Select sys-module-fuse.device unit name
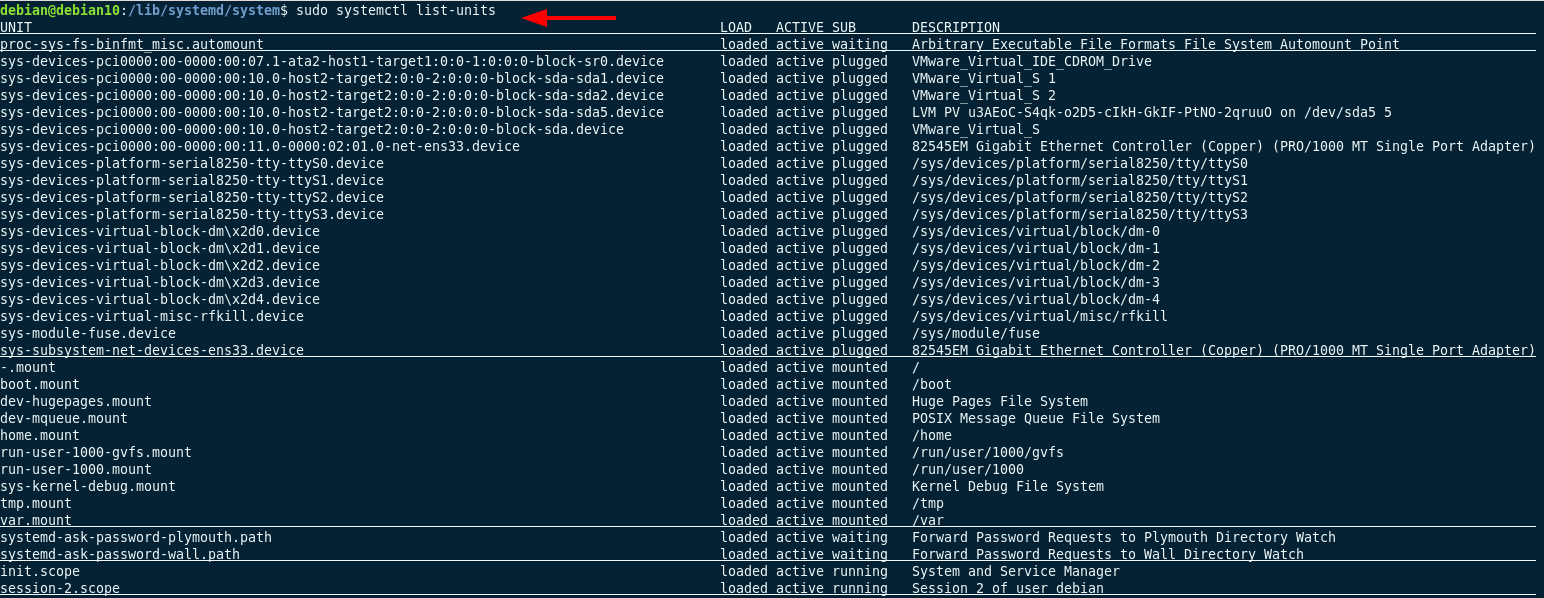The width and height of the screenshot is (1544, 598). tap(88, 333)
